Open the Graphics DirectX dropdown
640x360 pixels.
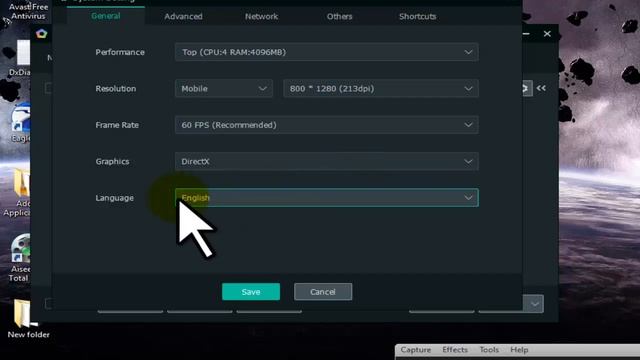(327, 161)
